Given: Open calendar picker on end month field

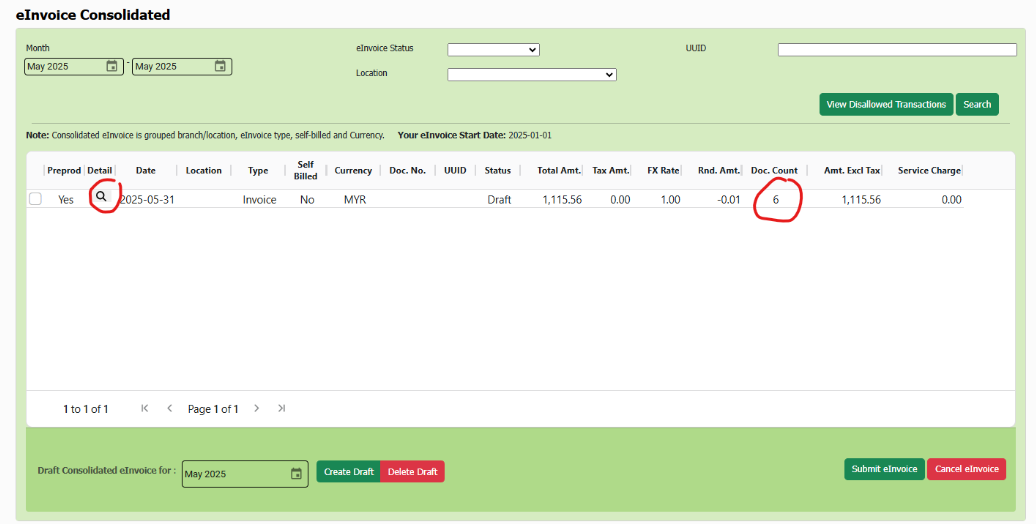Looking at the screenshot, I should 220,67.
